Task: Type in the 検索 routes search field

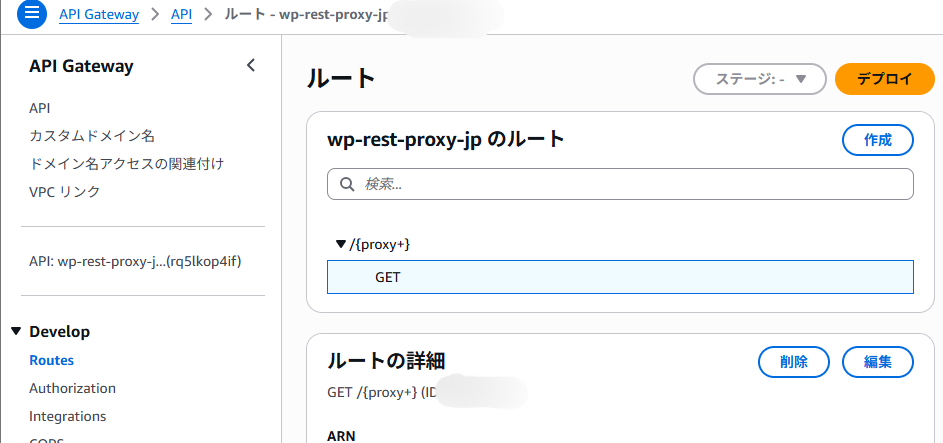Action: coord(630,184)
